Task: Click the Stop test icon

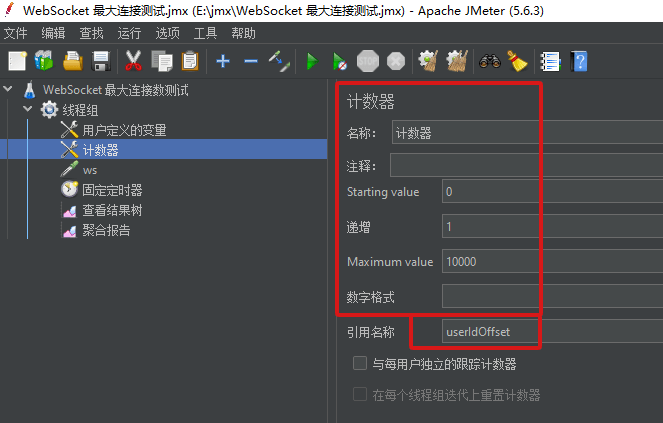Action: click(x=368, y=62)
